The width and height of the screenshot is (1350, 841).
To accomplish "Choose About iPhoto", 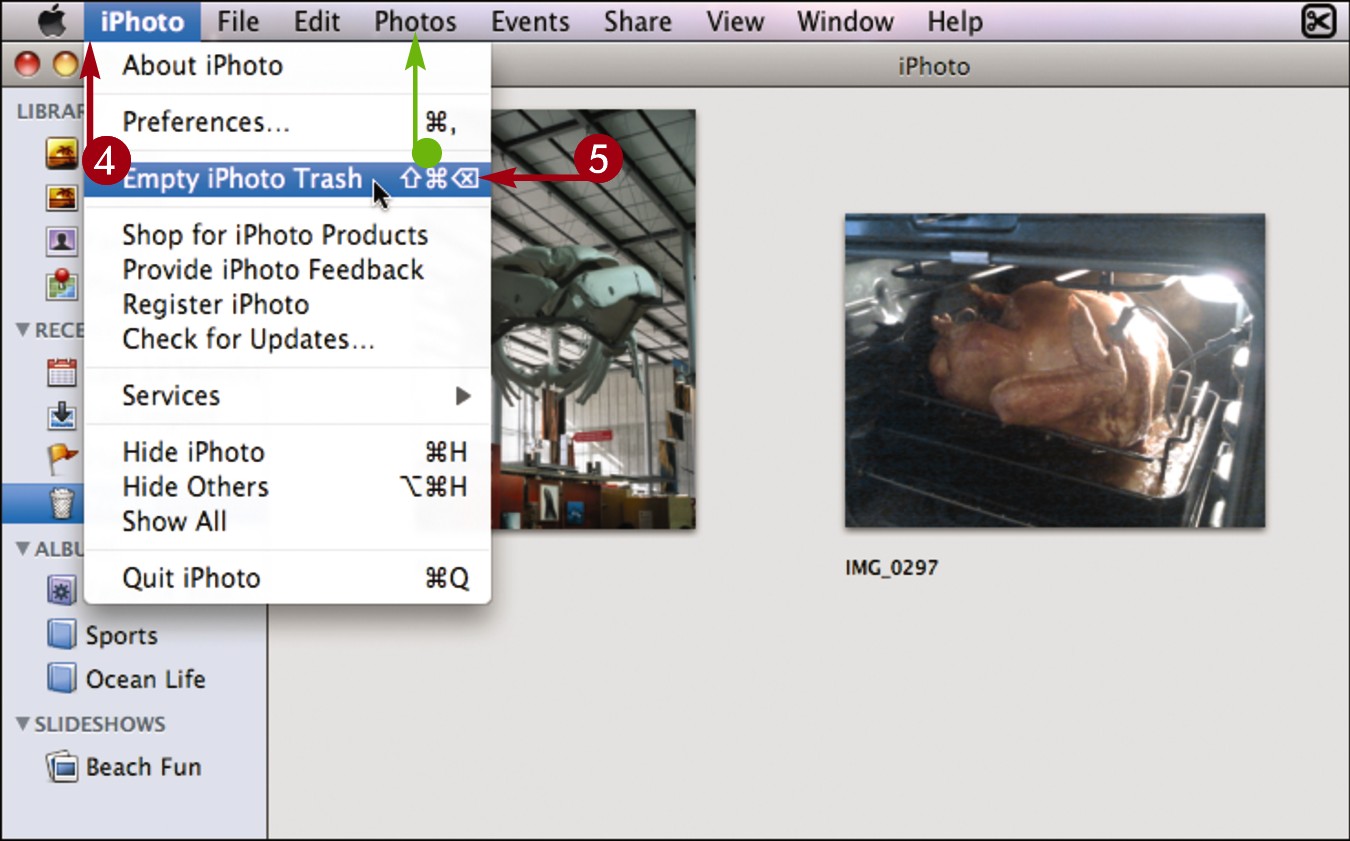I will click(288, 66).
